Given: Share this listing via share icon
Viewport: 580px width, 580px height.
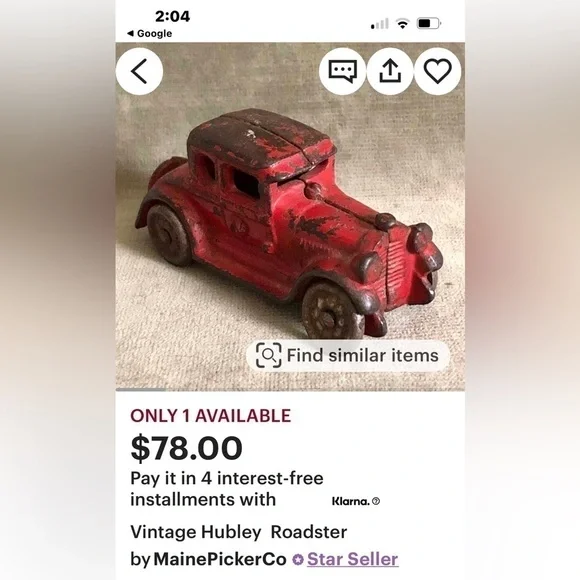Looking at the screenshot, I should point(390,71).
